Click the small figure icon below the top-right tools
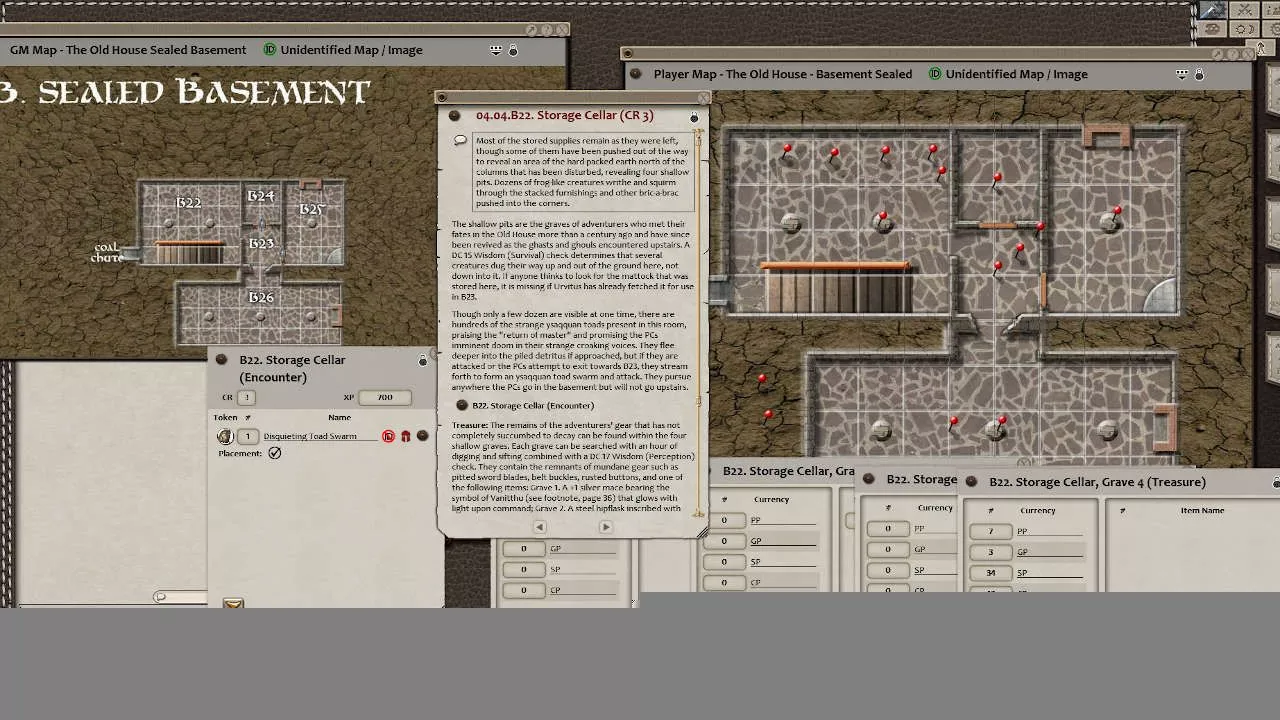Viewport: 1280px width, 720px height. pyautogui.click(x=1262, y=47)
